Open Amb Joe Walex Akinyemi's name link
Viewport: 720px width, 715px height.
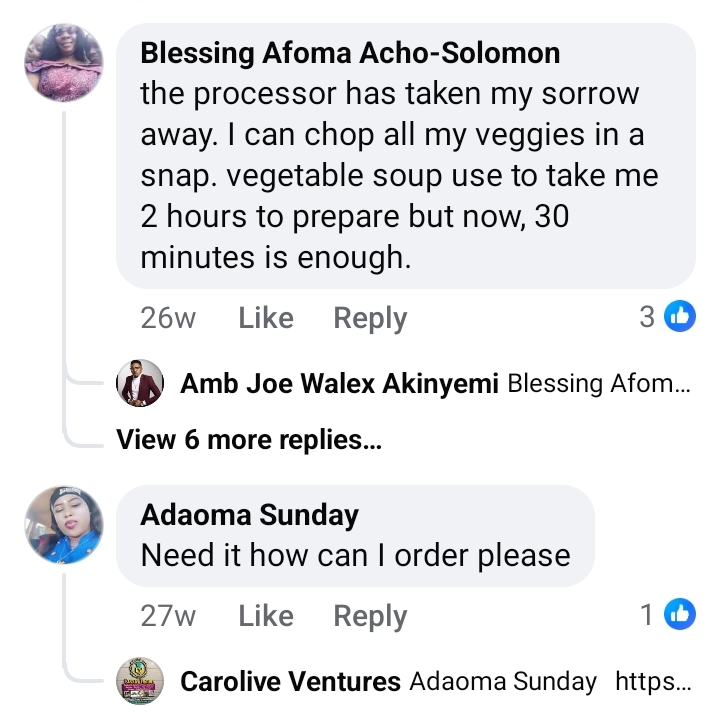339,383
